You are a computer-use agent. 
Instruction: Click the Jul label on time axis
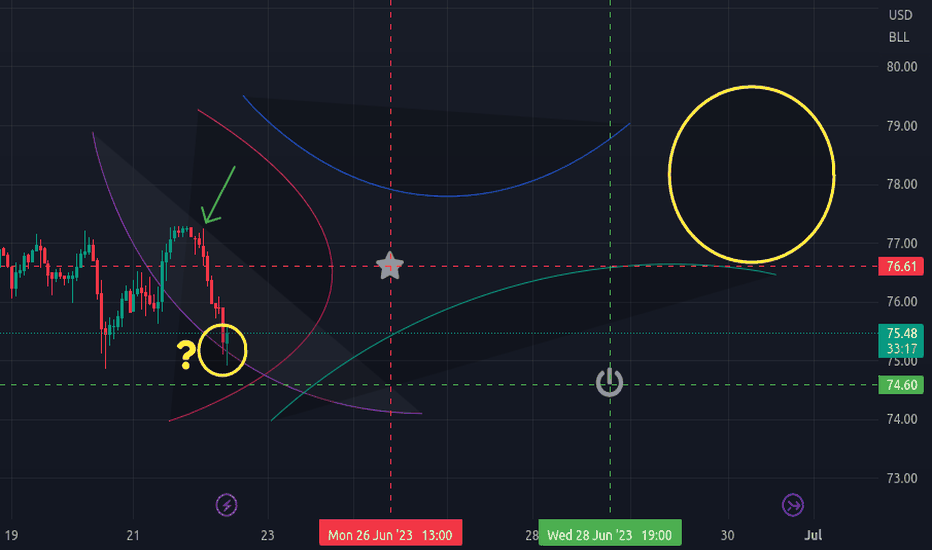pos(813,535)
